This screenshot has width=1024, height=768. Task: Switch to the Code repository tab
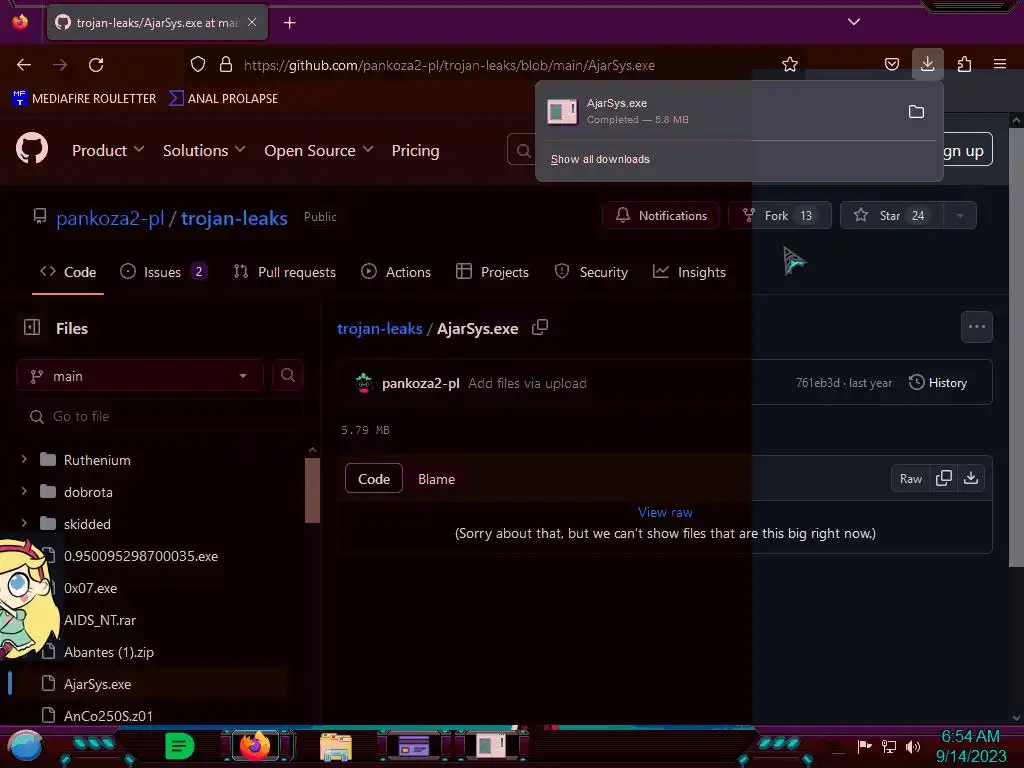[68, 272]
